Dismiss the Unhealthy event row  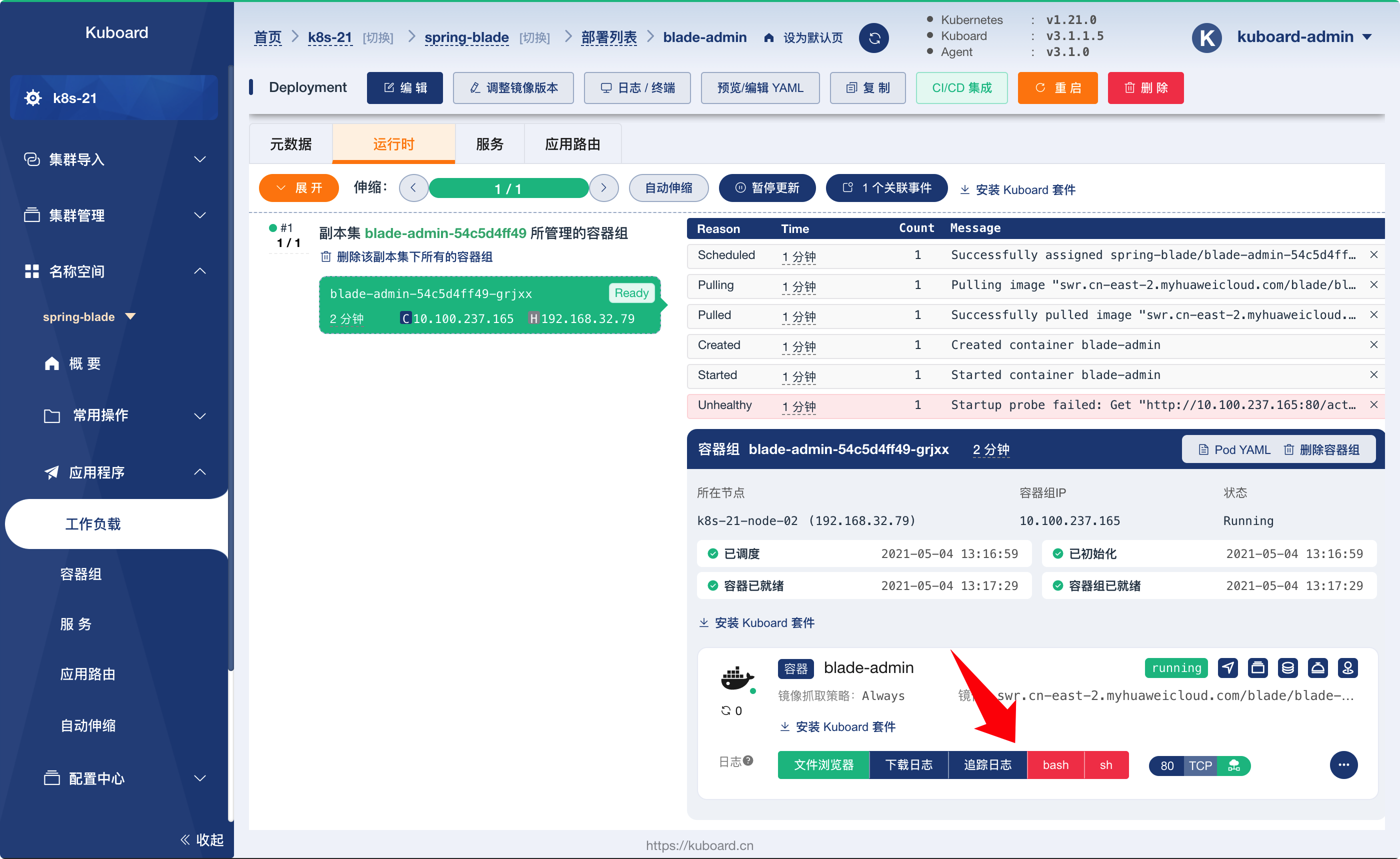[x=1374, y=405]
